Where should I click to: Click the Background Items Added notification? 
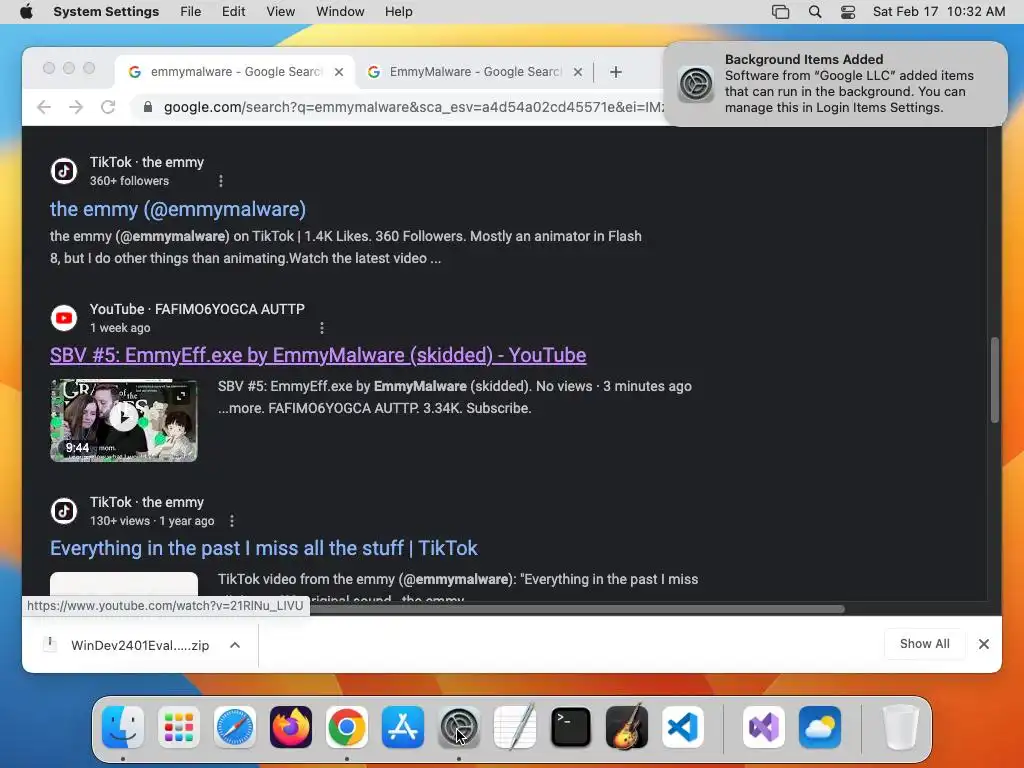pyautogui.click(x=835, y=84)
